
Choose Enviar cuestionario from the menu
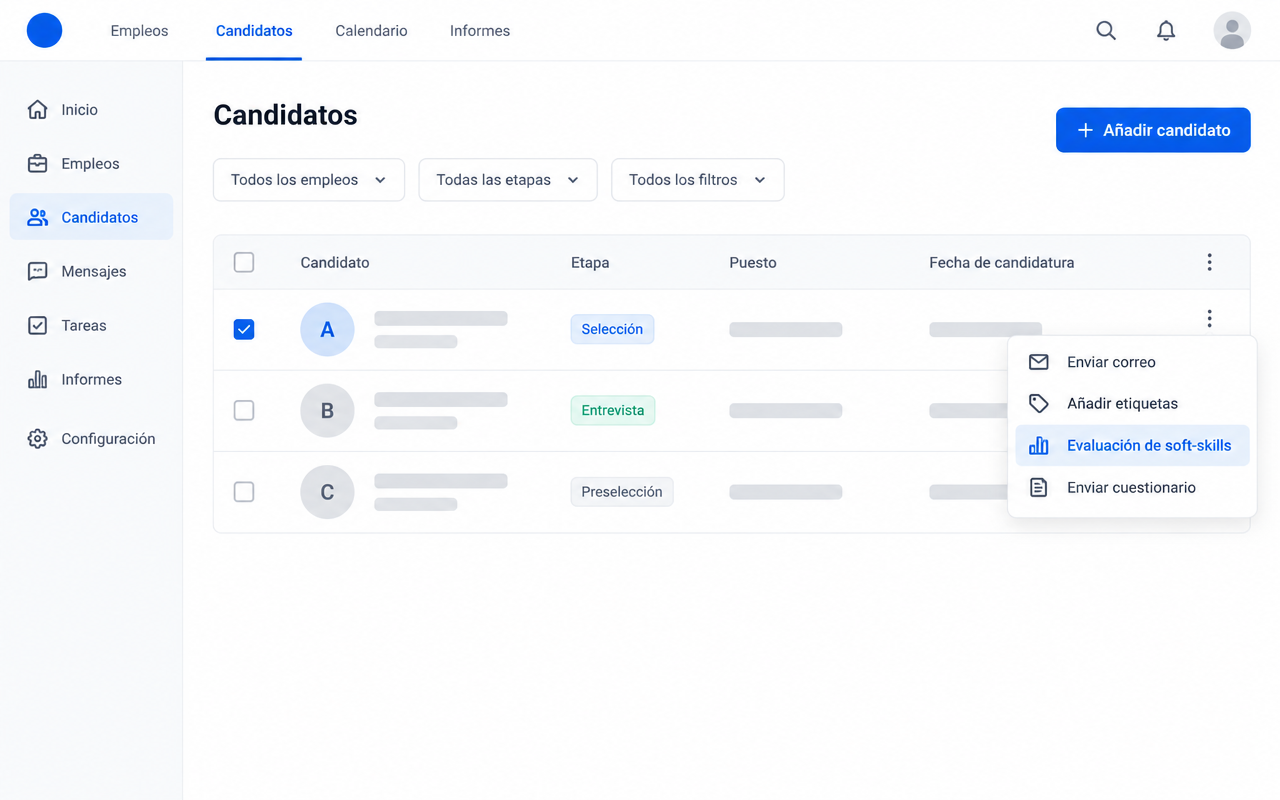[x=1132, y=488]
